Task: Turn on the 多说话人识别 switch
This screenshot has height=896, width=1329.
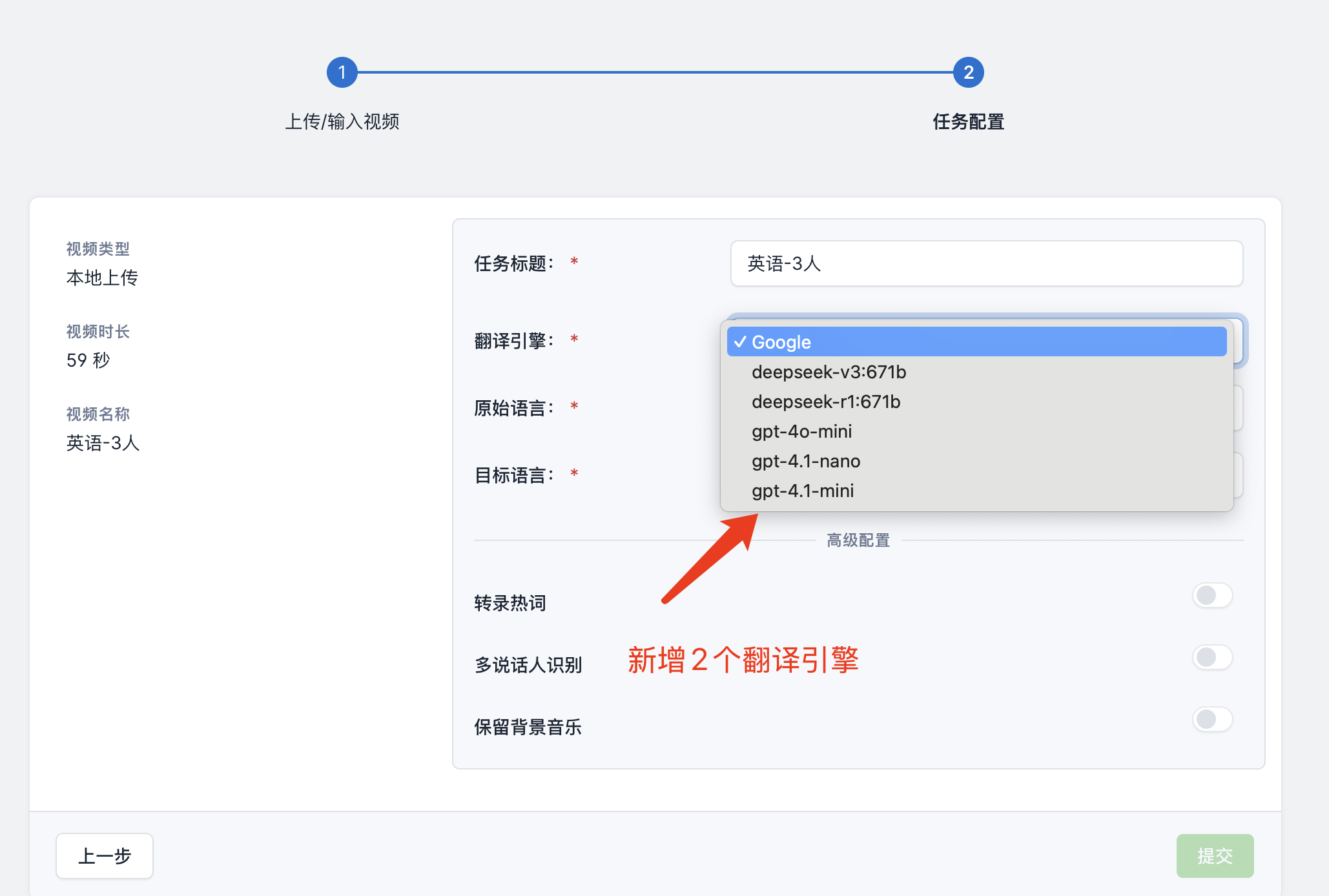Action: click(x=1212, y=657)
